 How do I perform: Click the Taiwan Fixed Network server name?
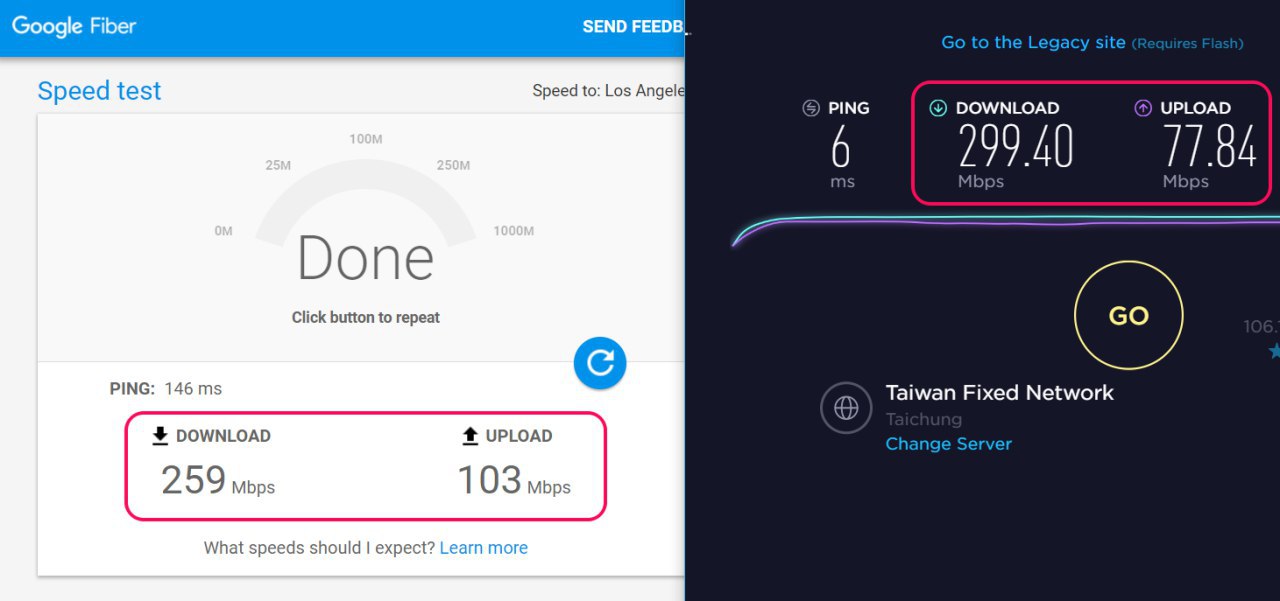(999, 393)
